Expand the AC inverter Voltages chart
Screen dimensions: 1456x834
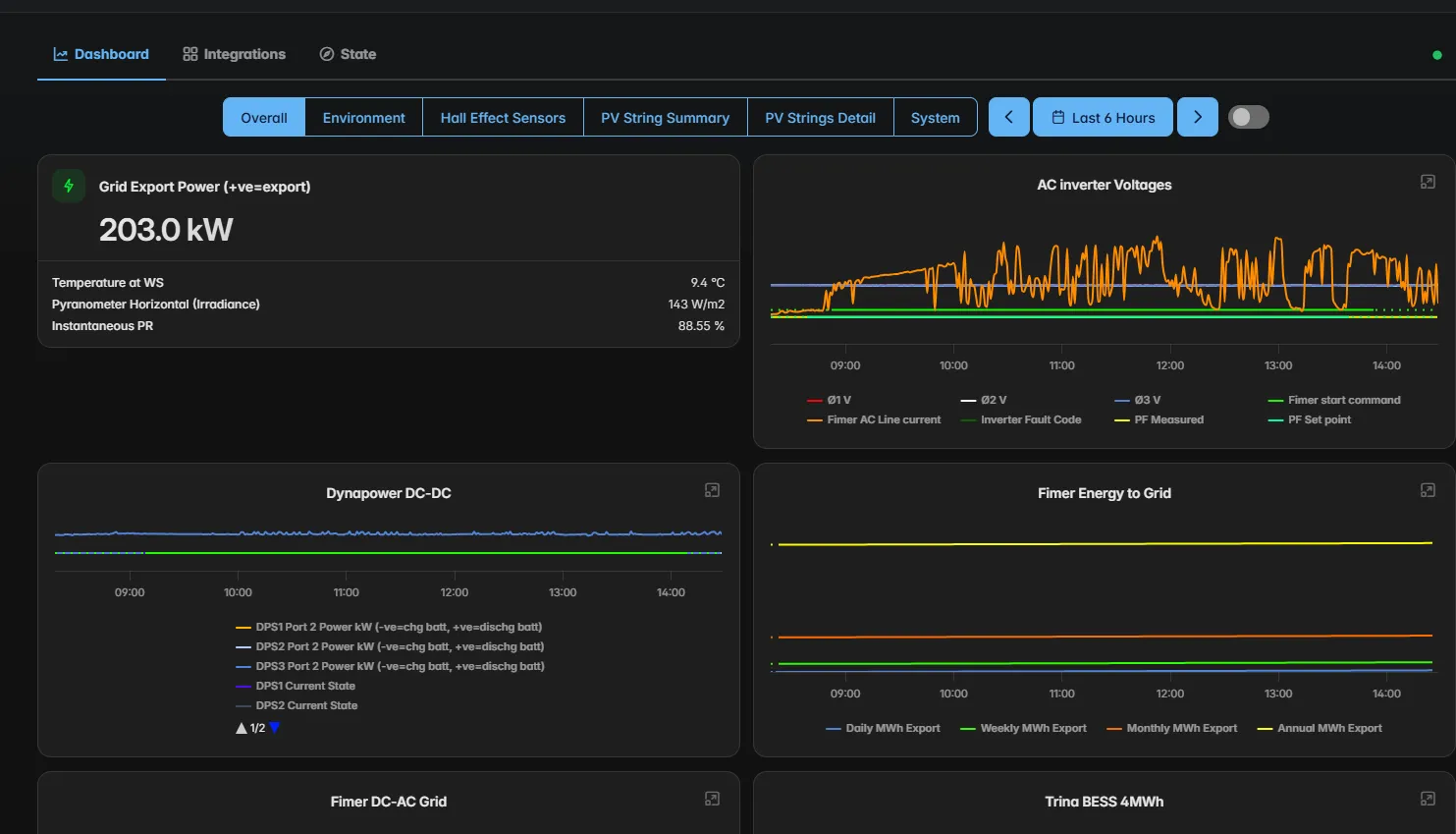[x=1428, y=182]
